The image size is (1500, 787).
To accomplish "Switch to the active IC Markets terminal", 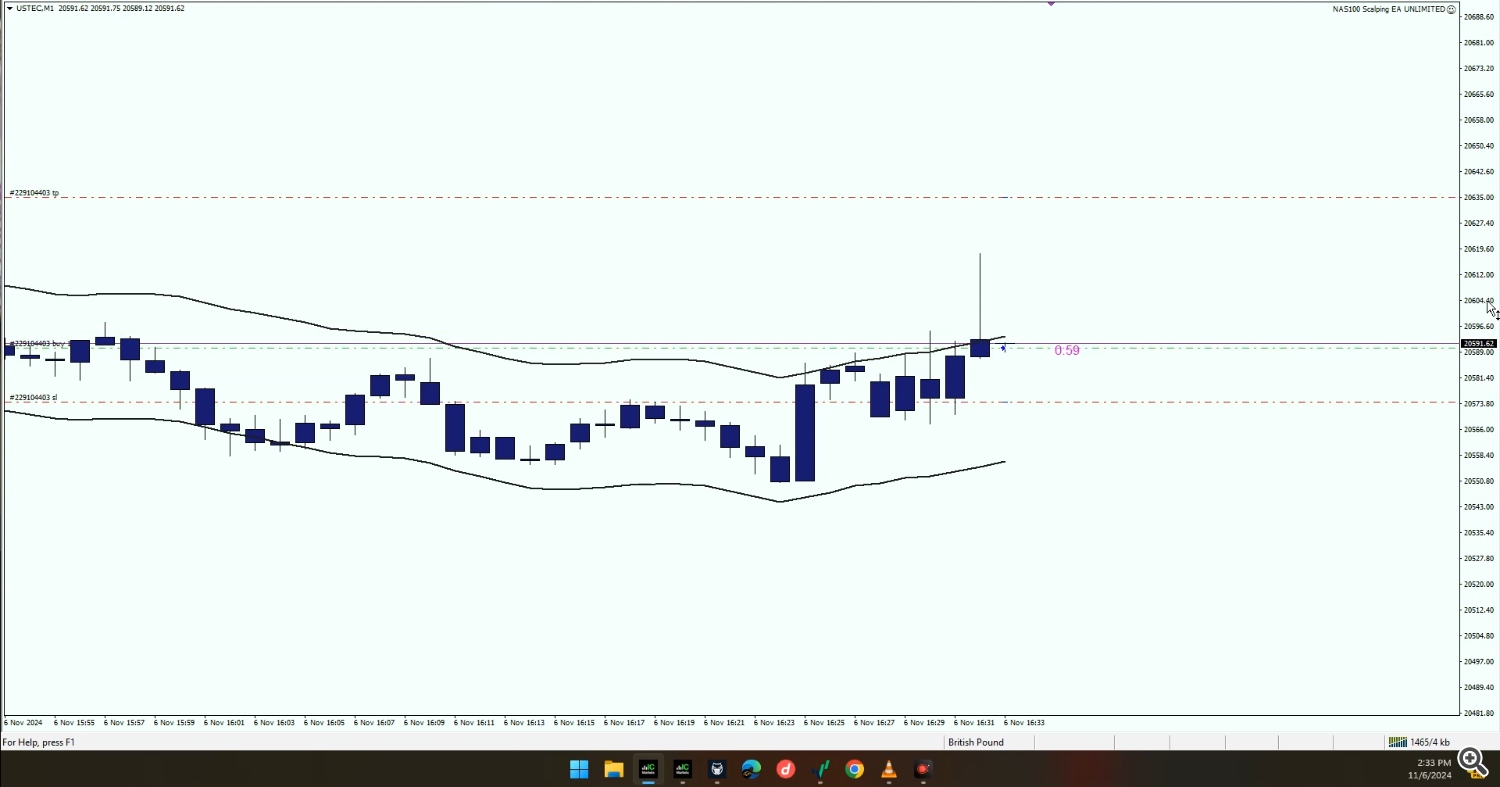I will (648, 769).
